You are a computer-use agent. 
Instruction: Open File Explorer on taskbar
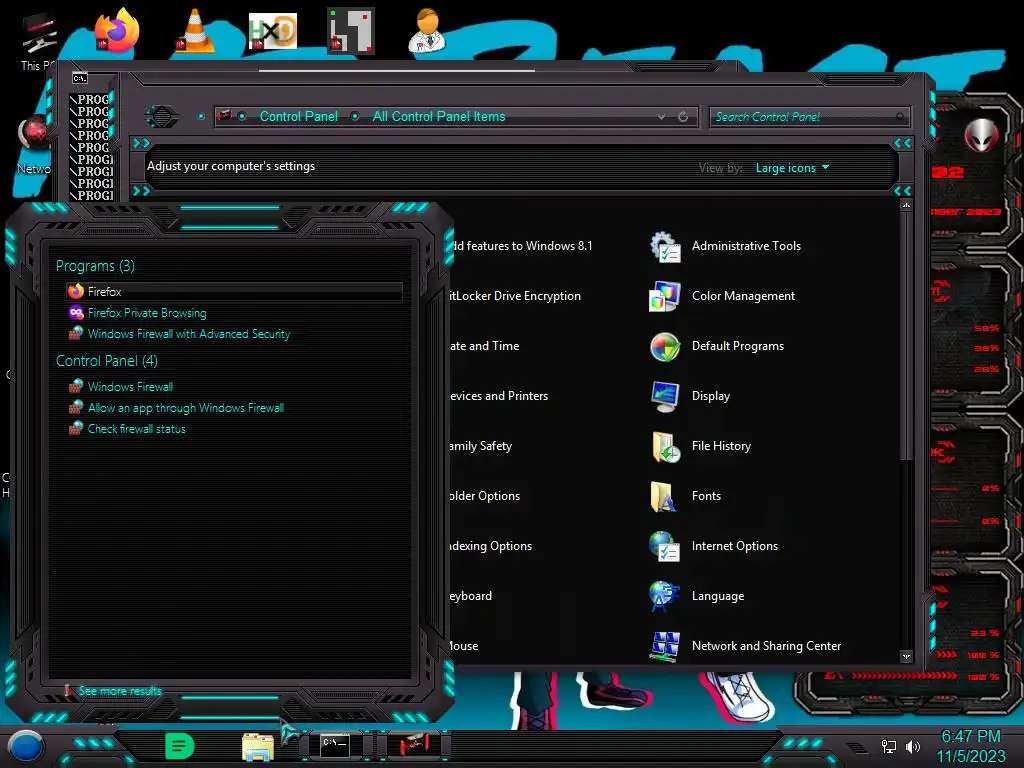(x=258, y=747)
